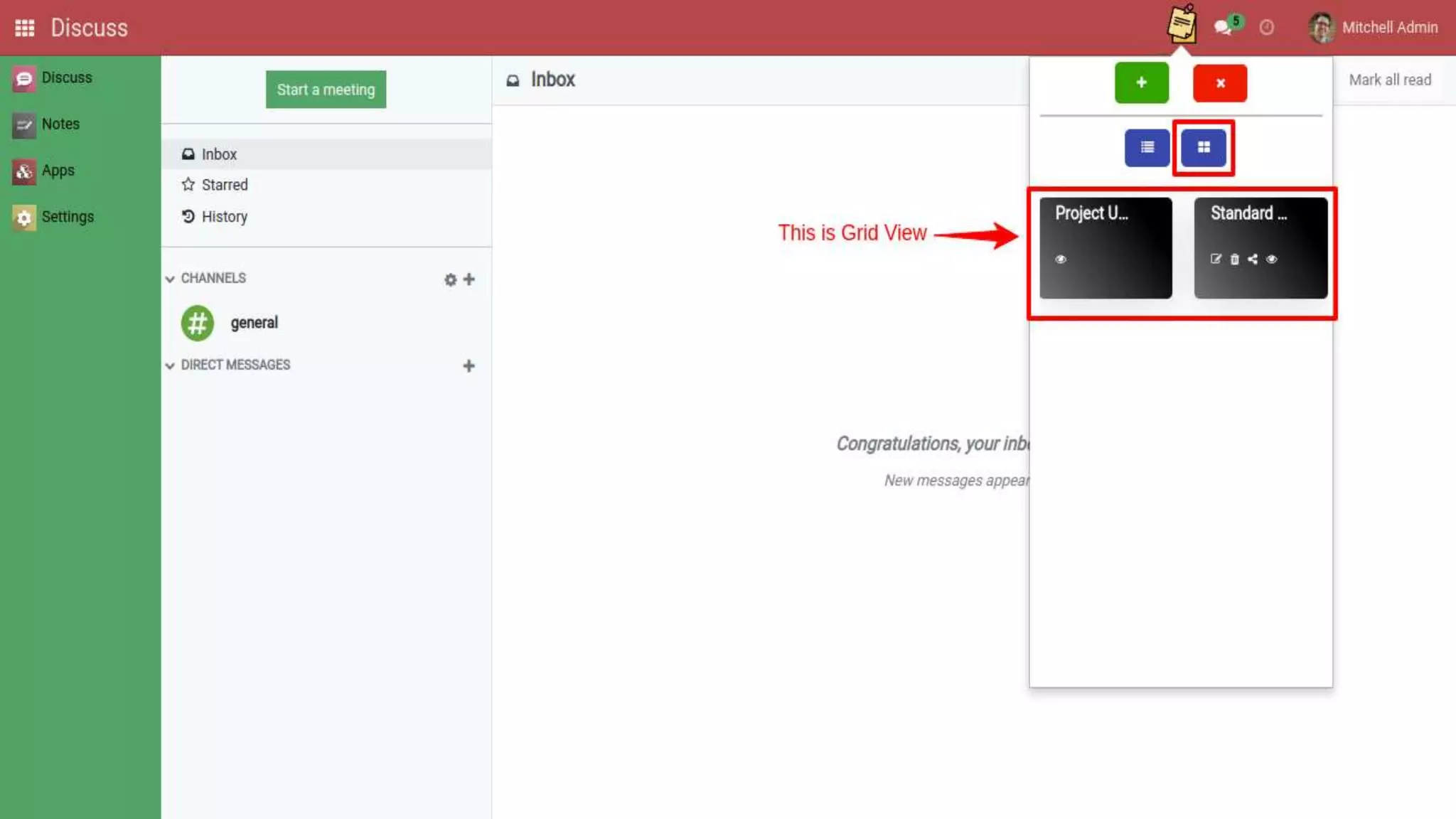Click eye icon on Project U... card
This screenshot has width=1456, height=819.
[x=1061, y=259]
